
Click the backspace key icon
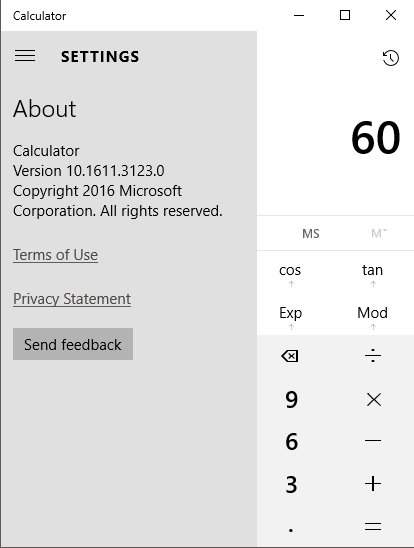point(290,356)
